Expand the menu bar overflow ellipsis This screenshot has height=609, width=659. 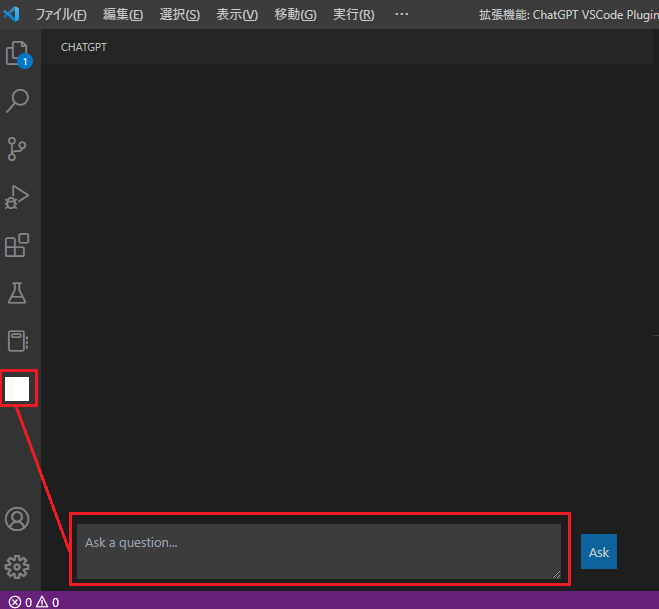pyautogui.click(x=402, y=14)
